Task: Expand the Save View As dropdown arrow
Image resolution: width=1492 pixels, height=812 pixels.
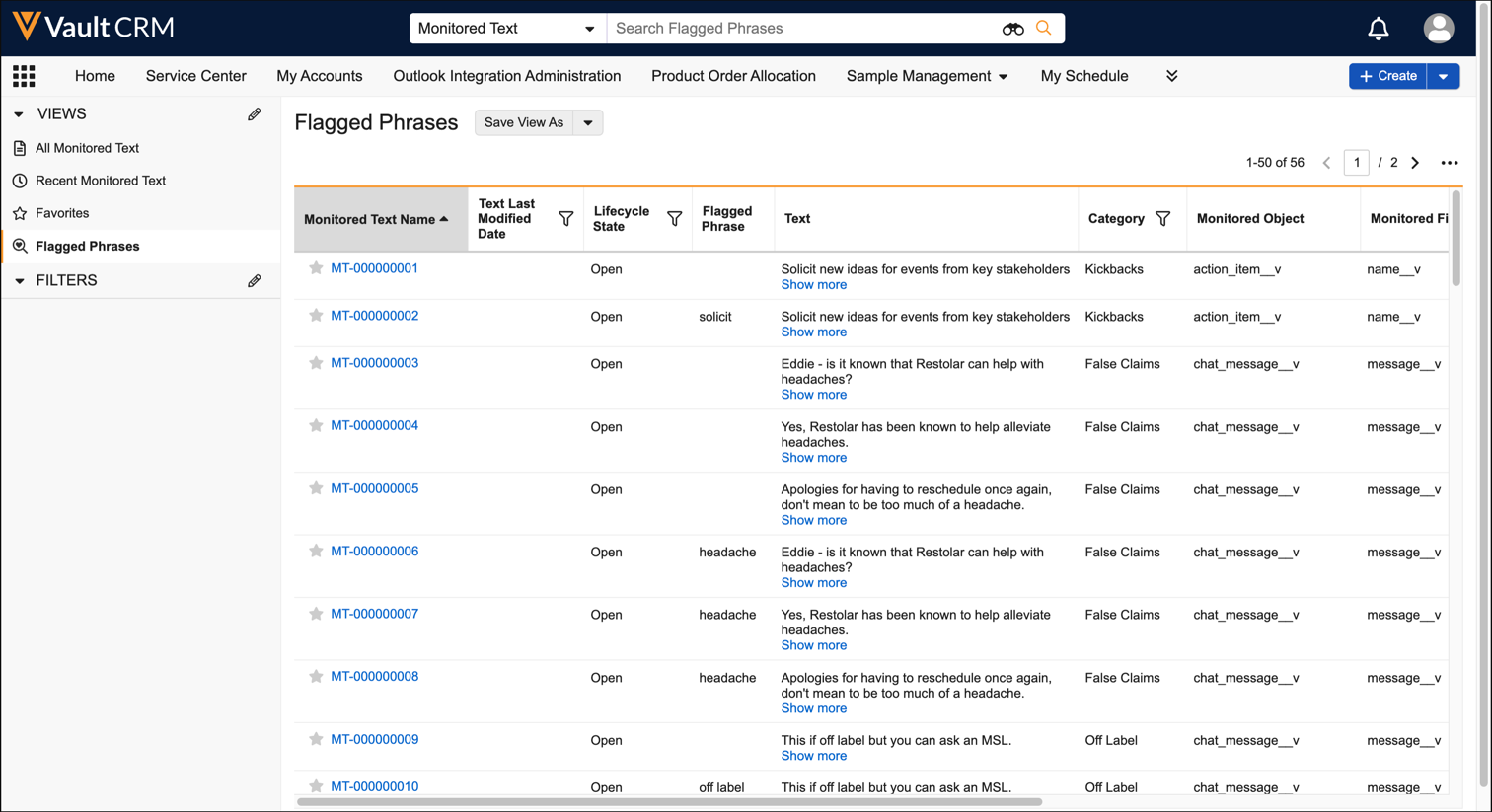Action: (x=588, y=123)
